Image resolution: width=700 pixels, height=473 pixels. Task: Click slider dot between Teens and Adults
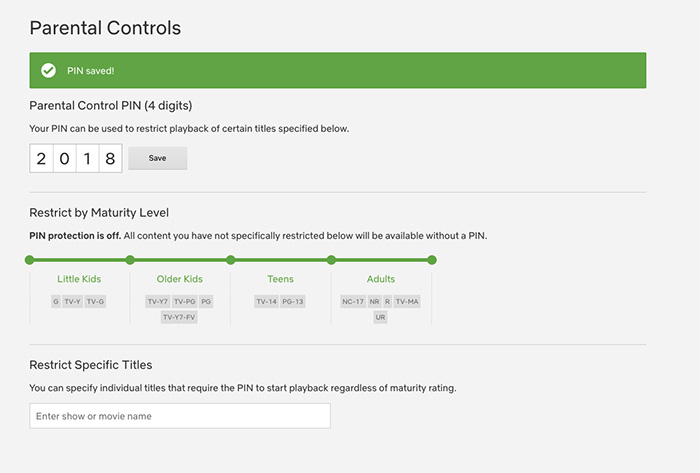tap(331, 260)
